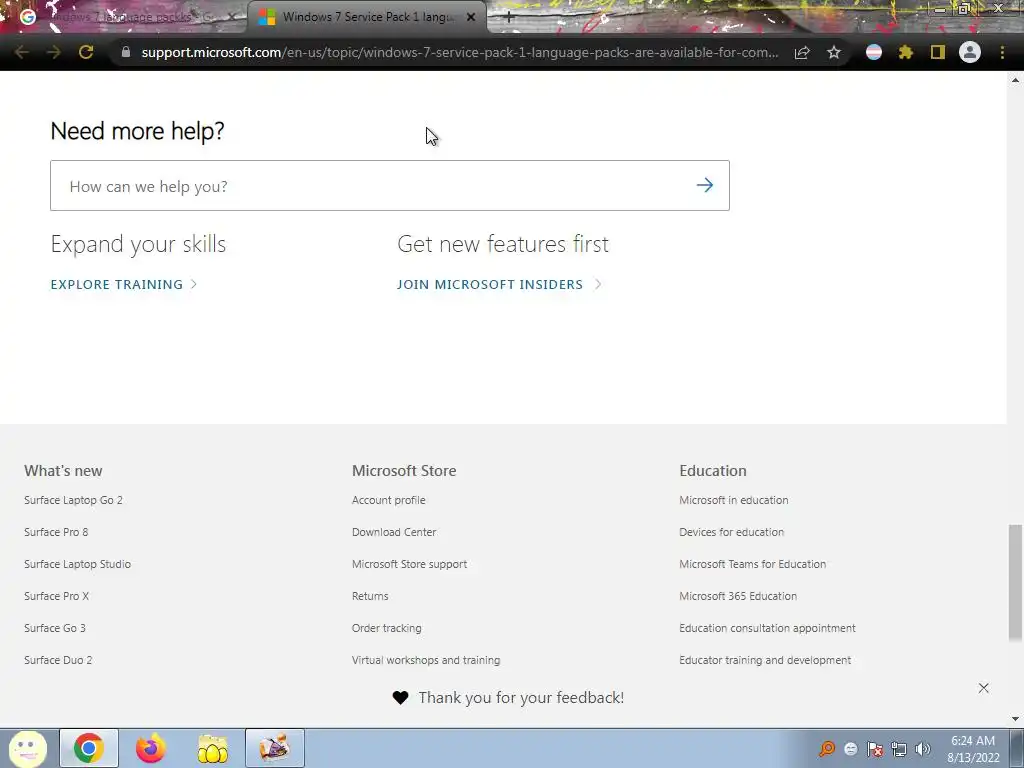Open the Chrome profile avatar
Viewport: 1024px width, 768px height.
[x=970, y=52]
